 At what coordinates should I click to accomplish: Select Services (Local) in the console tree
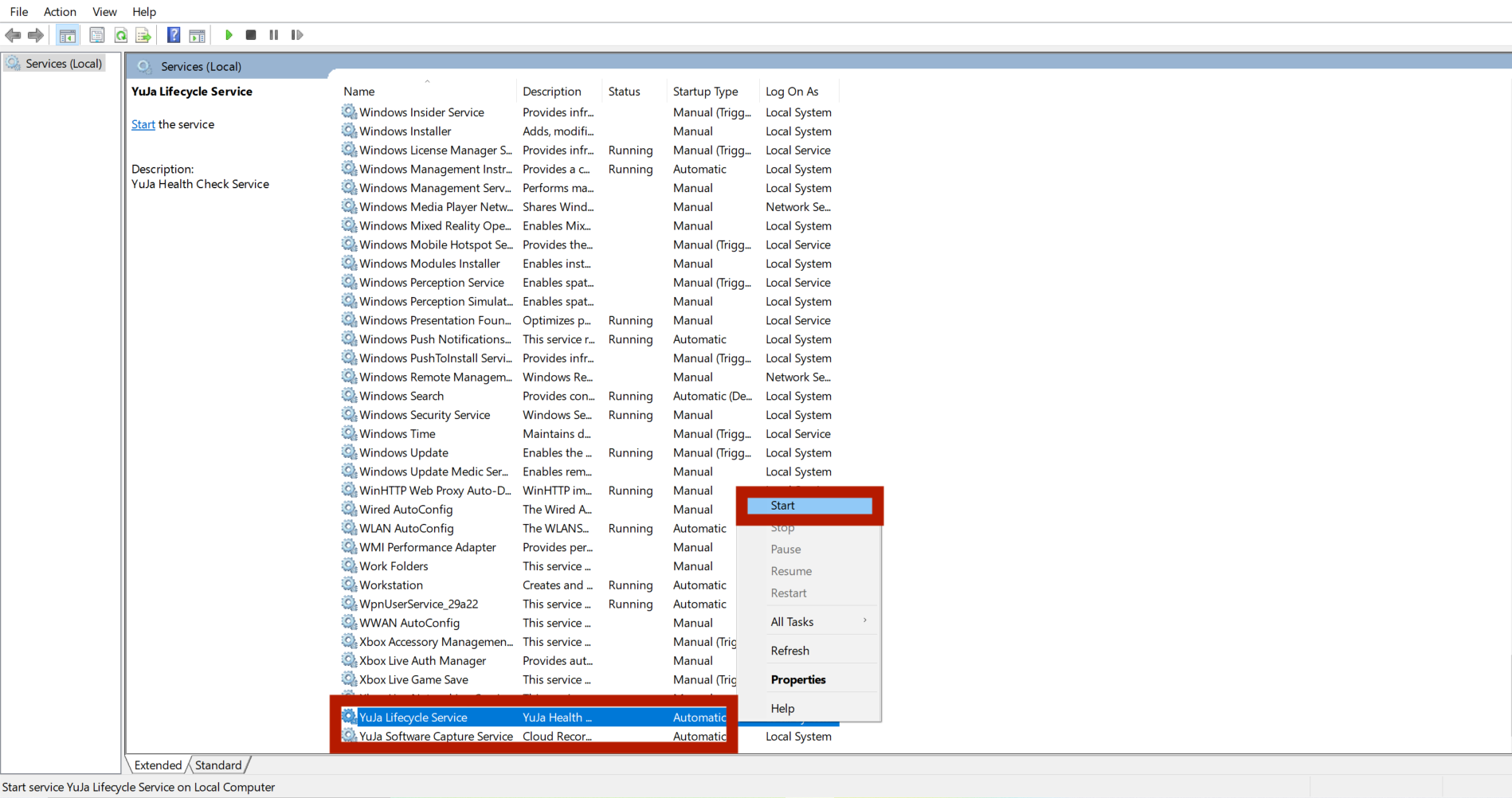coord(64,64)
